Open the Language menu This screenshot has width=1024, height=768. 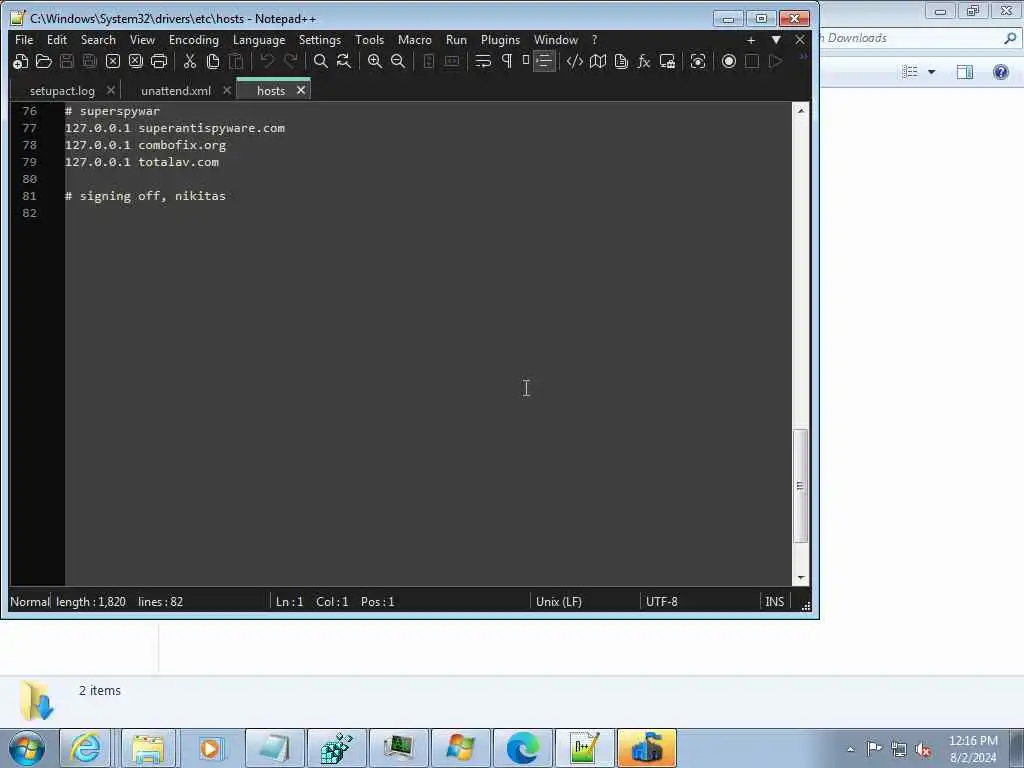(x=259, y=40)
